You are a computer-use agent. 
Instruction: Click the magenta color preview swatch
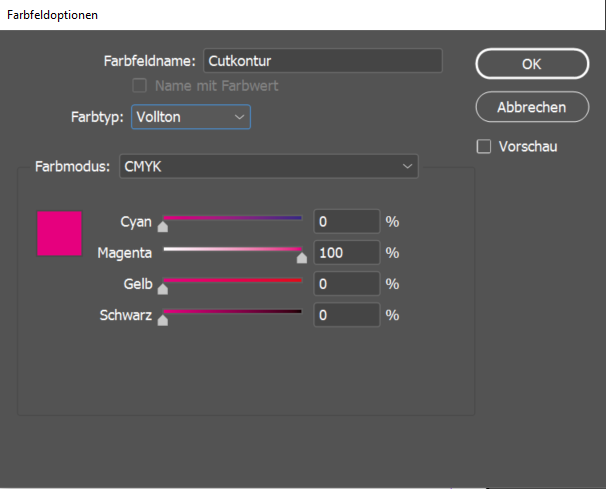[59, 233]
